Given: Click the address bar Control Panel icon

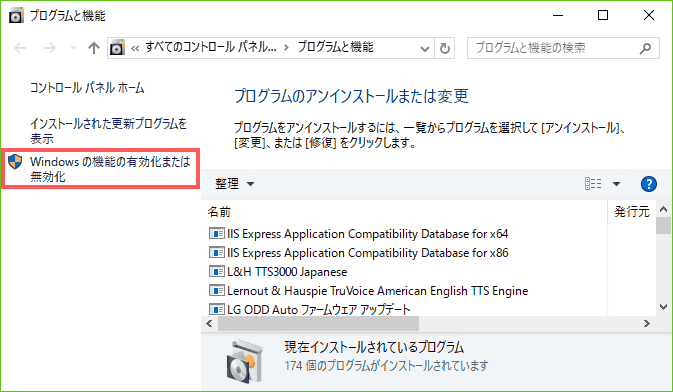Looking at the screenshot, I should pos(117,48).
